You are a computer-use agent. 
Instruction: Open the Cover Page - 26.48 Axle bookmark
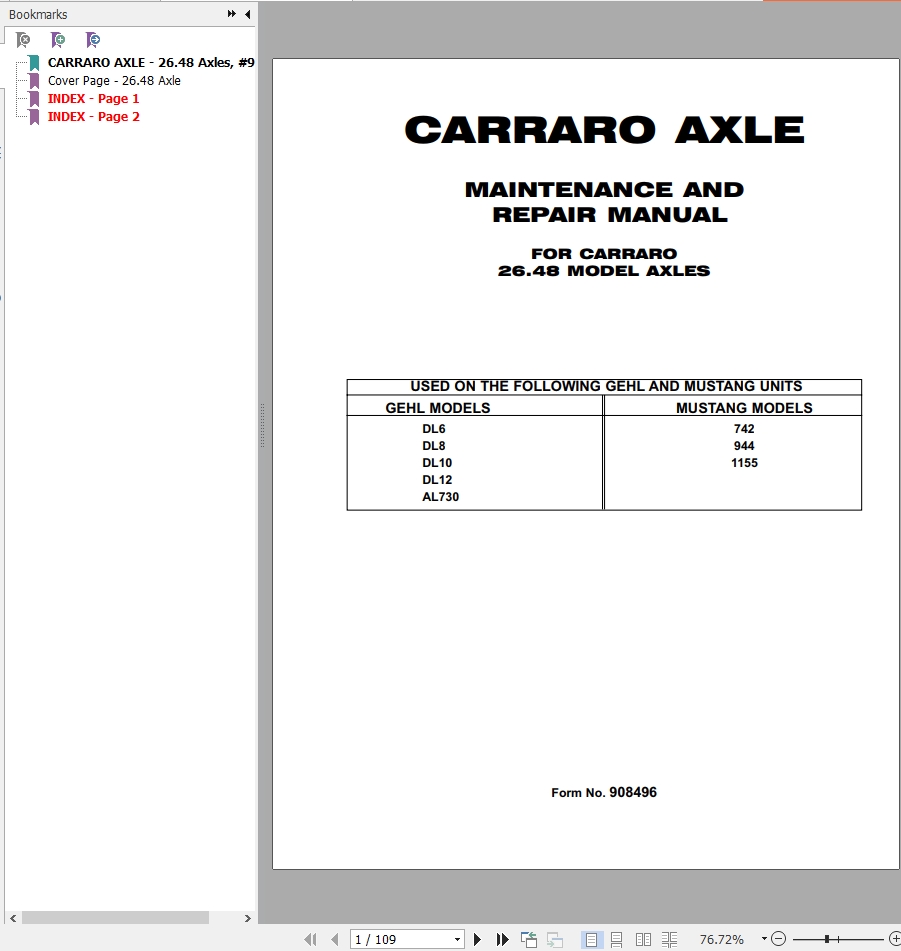tap(114, 81)
